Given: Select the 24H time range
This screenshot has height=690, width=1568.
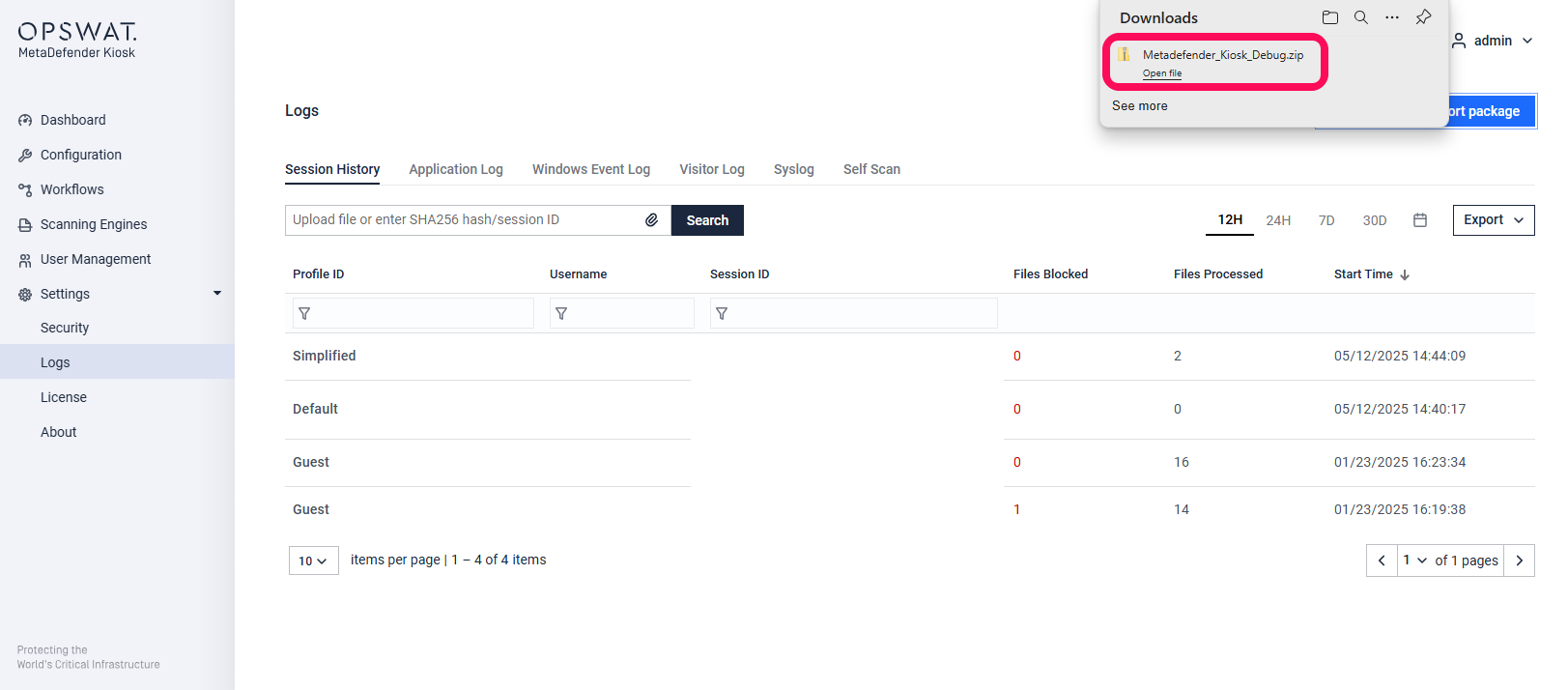Looking at the screenshot, I should tap(1278, 220).
